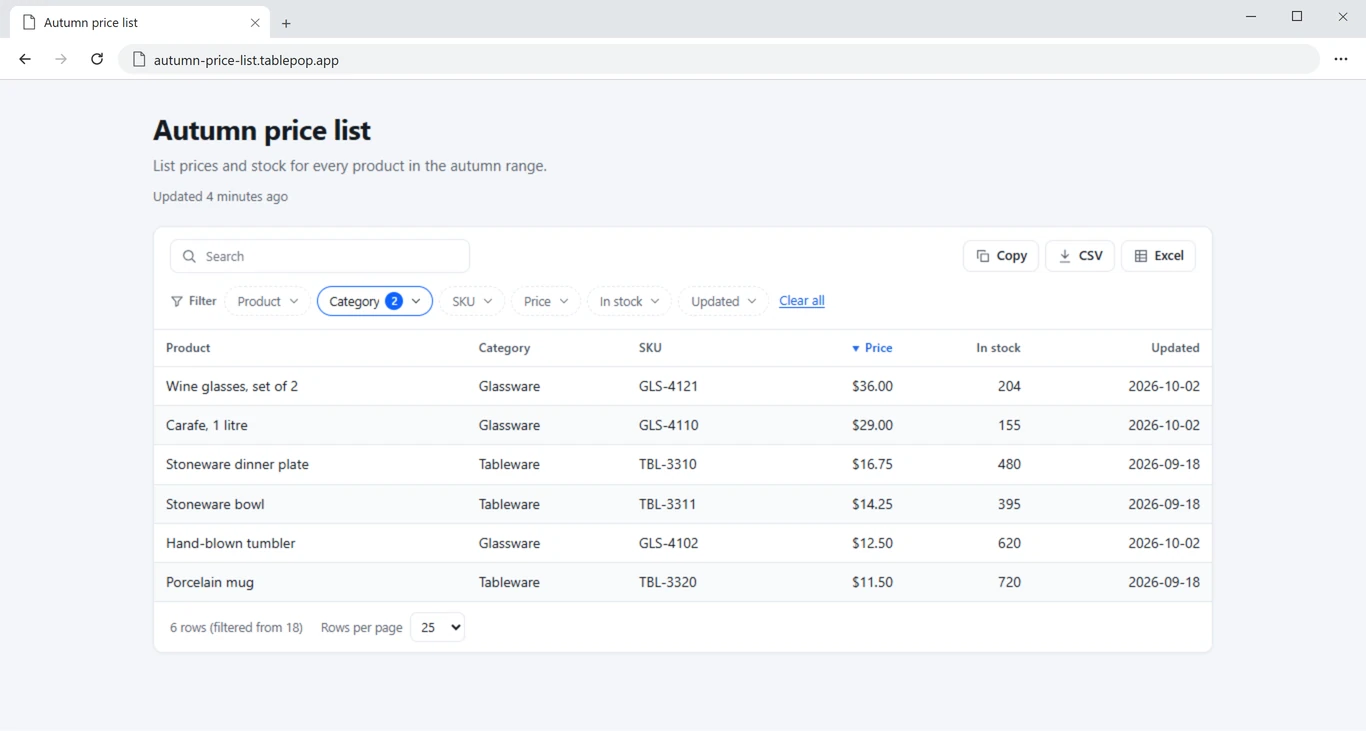Click the Category cell in Carafe row
Image resolution: width=1366 pixels, height=731 pixels.
pyautogui.click(x=509, y=425)
